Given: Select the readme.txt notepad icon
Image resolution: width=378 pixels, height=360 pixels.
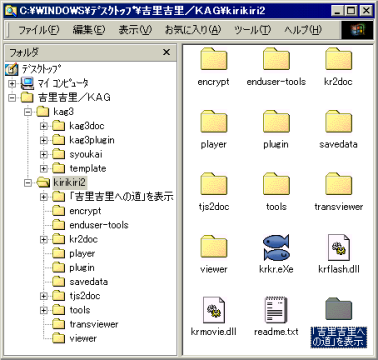Looking at the screenshot, I should pyautogui.click(x=276, y=310).
